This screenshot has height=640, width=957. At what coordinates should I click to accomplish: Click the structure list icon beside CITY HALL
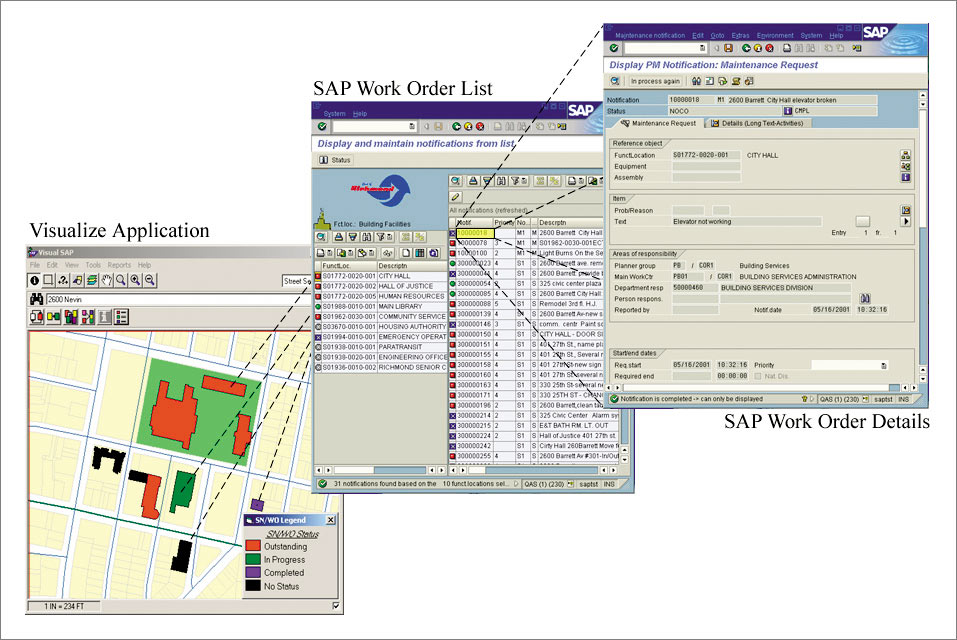click(x=906, y=155)
